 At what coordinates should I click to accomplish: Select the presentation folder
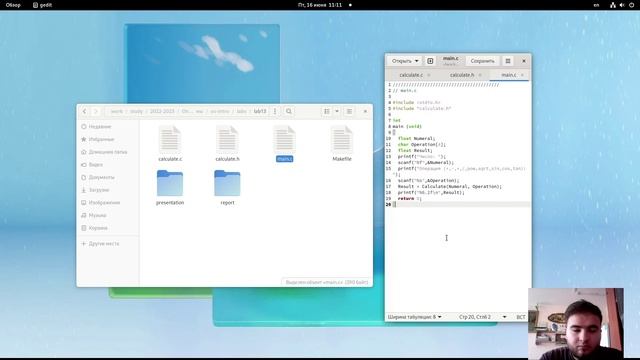[170, 187]
